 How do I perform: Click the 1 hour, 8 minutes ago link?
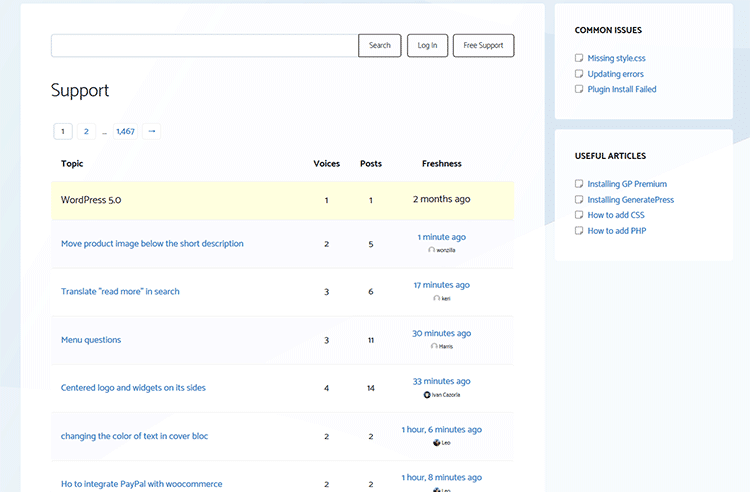(x=441, y=477)
